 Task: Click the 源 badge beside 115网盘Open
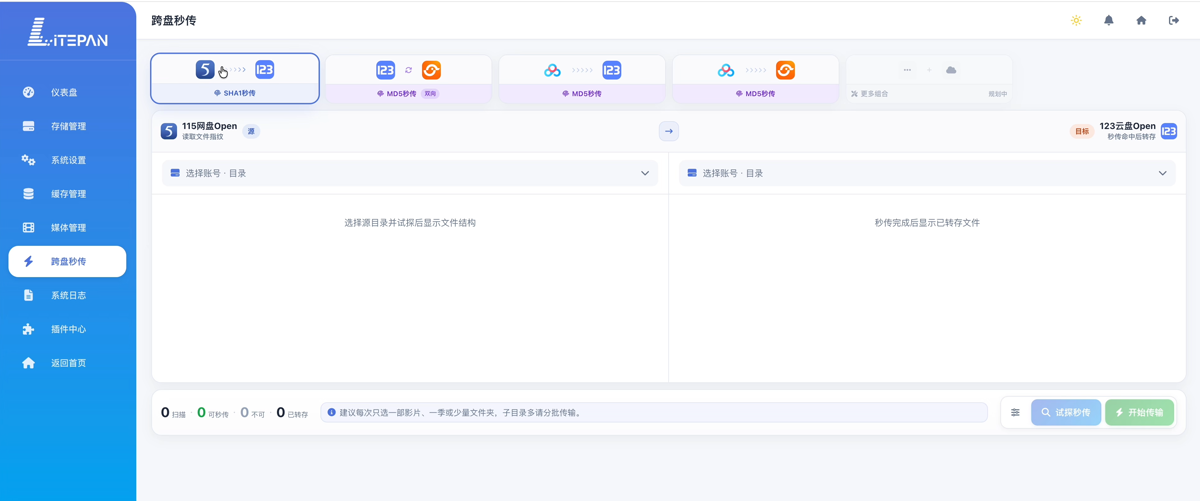[251, 131]
